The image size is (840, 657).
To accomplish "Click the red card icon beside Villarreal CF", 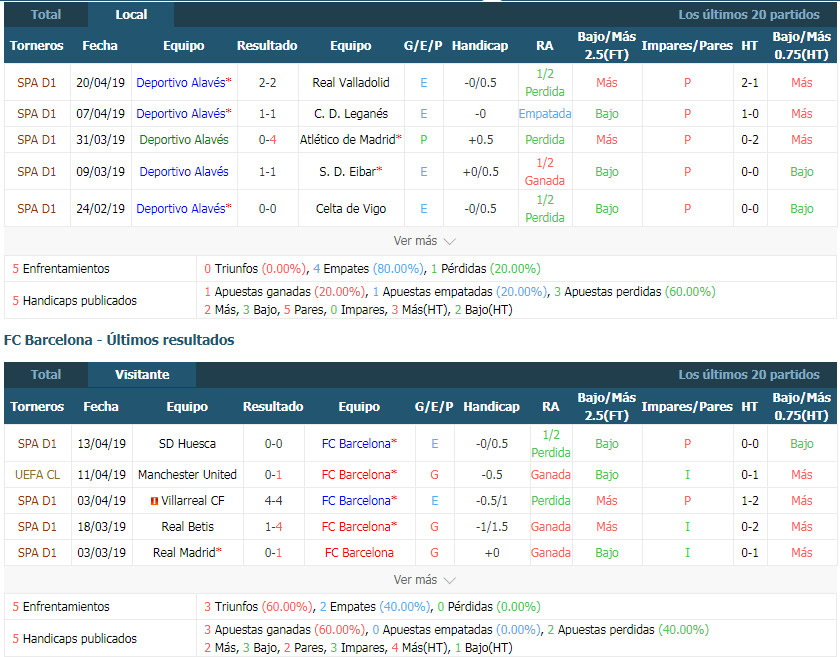I will [154, 501].
